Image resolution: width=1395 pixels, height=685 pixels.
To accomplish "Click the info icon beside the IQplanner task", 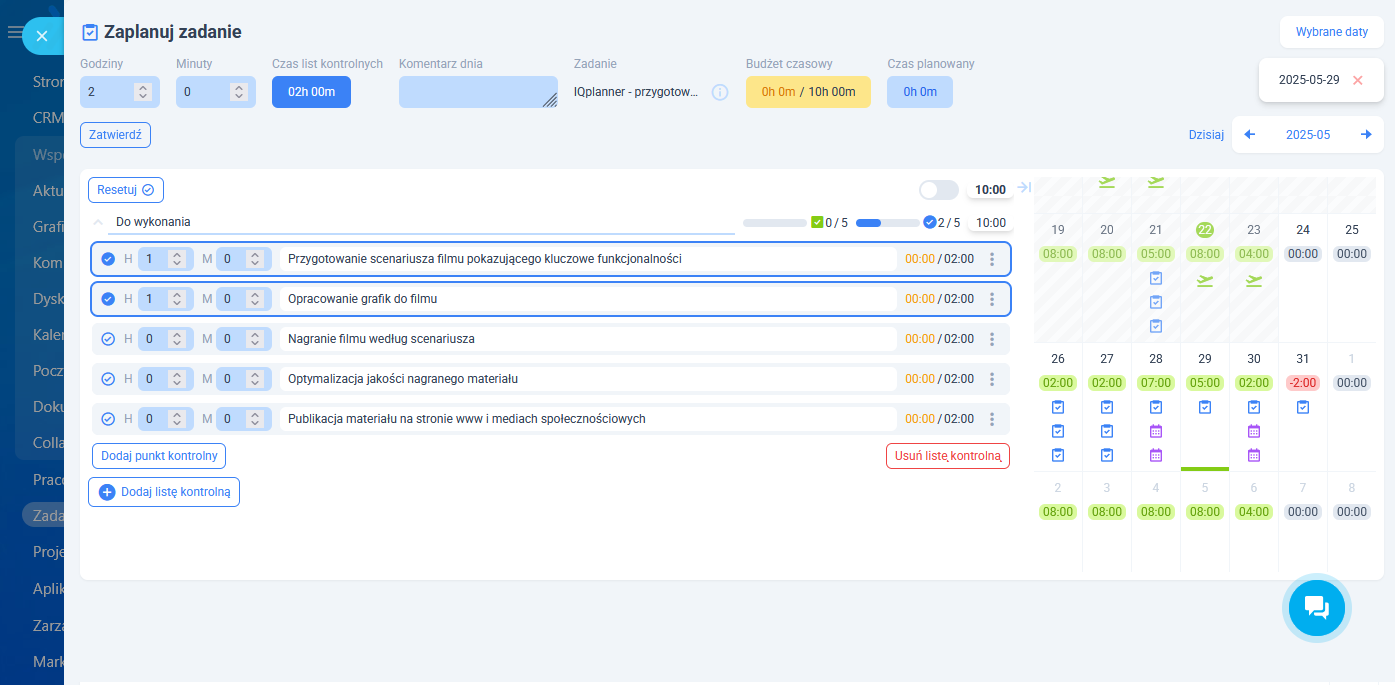I will pos(720,92).
